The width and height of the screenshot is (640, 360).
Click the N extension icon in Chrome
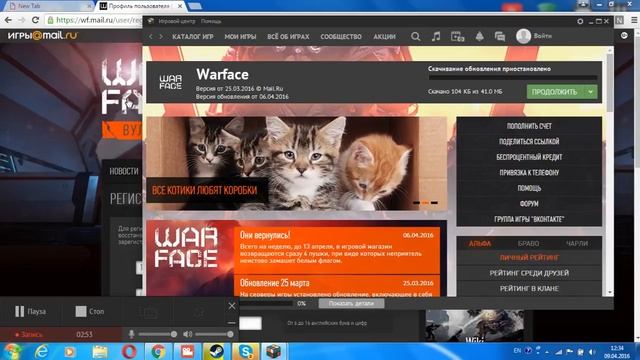620,20
